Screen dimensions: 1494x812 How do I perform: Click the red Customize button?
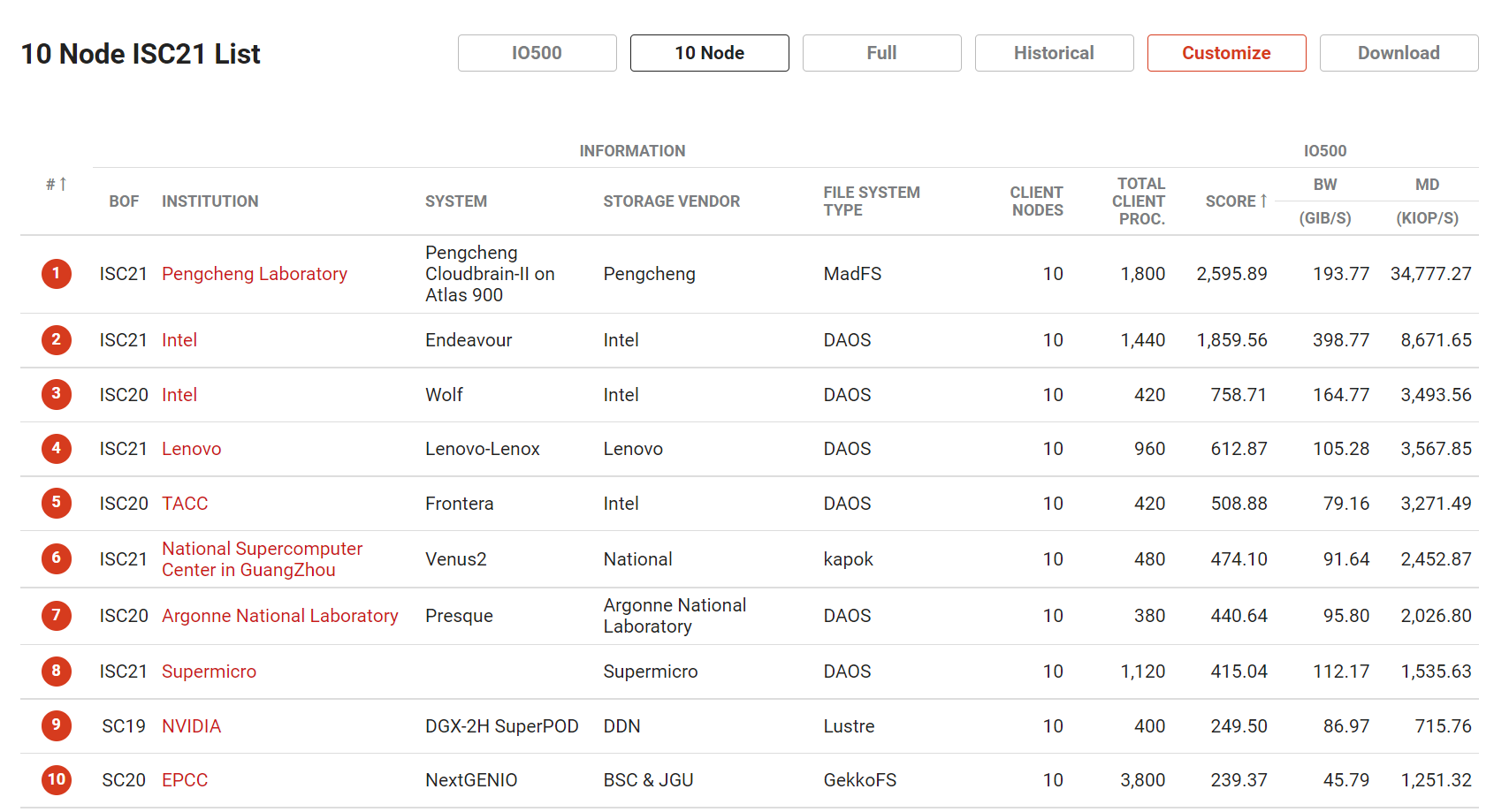coord(1227,53)
